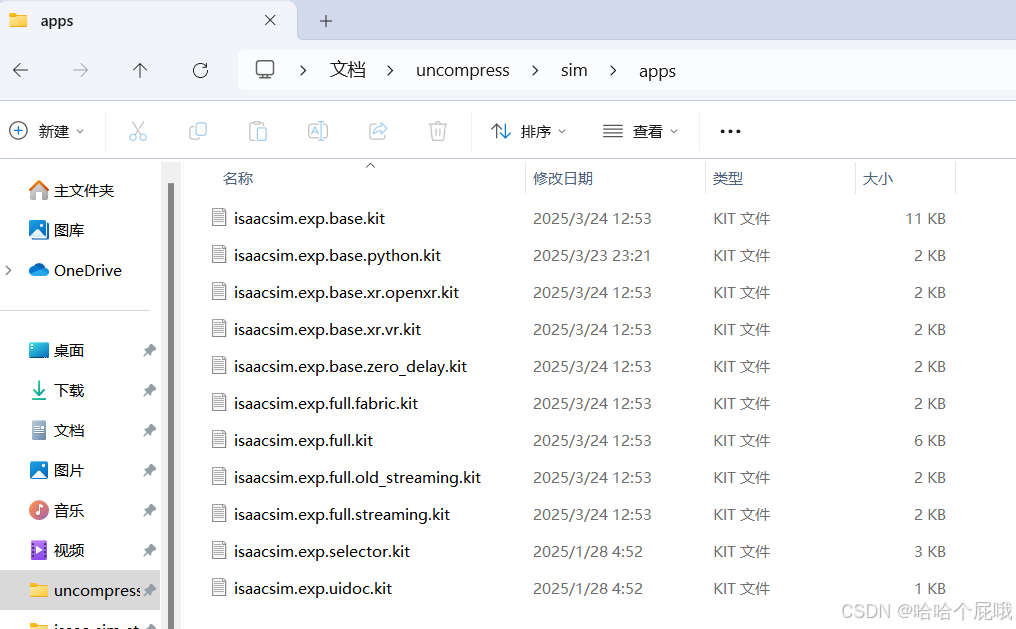Sort by 大小 column header
This screenshot has height=629, width=1016.
pyautogui.click(x=877, y=179)
